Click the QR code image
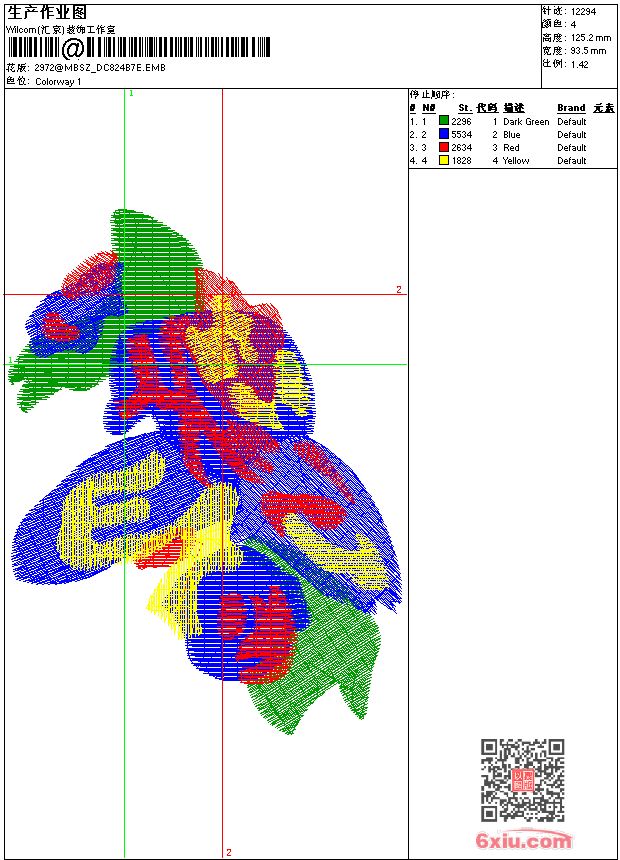 point(523,779)
